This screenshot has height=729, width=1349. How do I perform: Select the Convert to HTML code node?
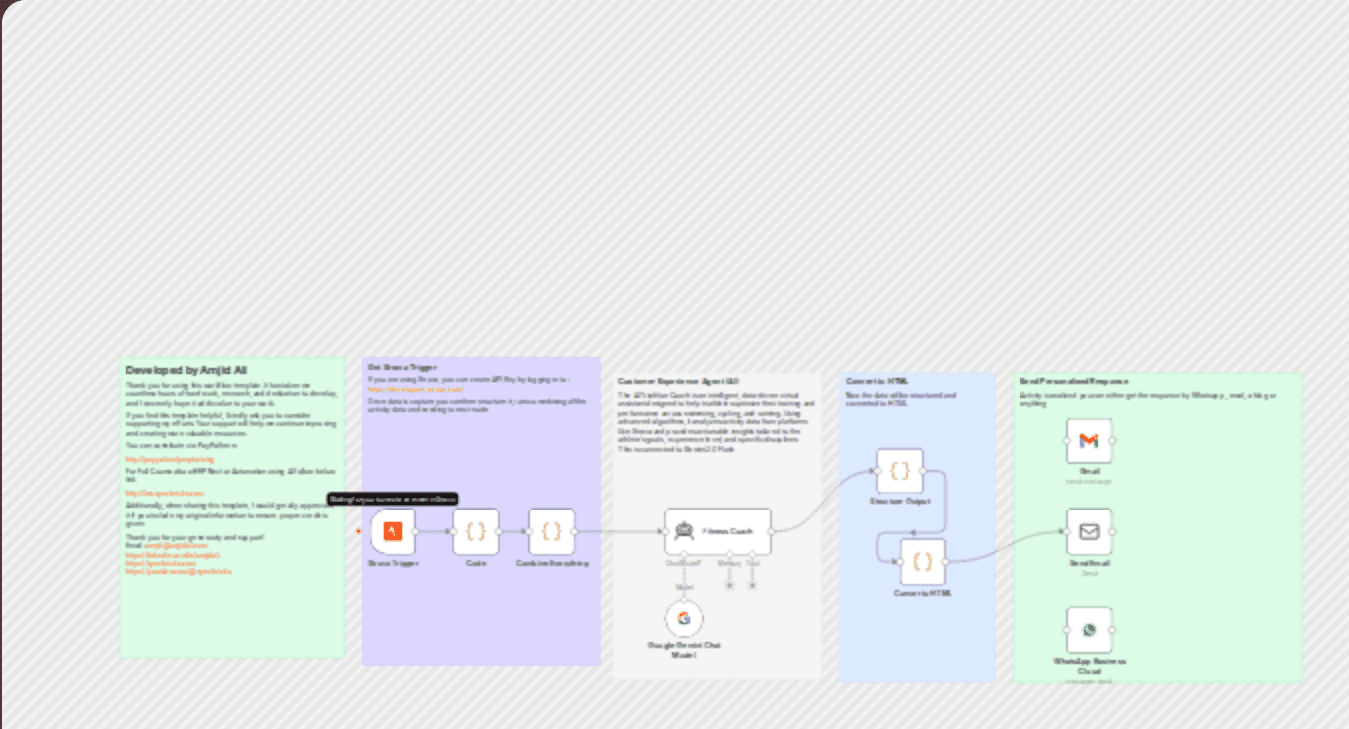(x=923, y=561)
